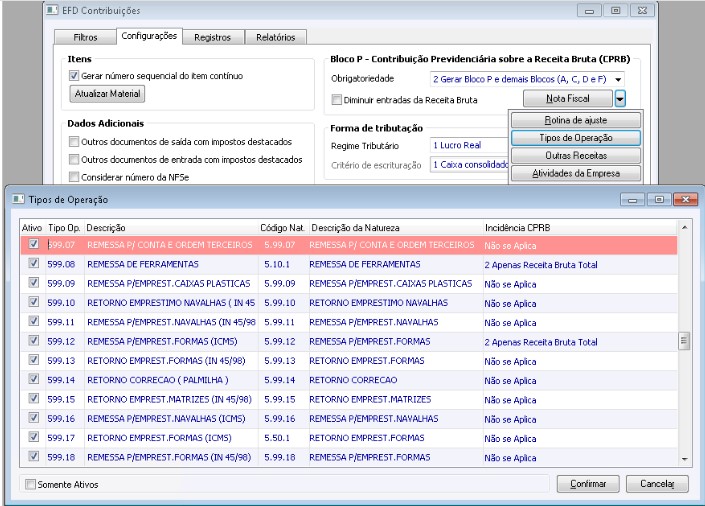Click the EFD Contribuições title bar icon
705x506 pixels.
[x=52, y=10]
